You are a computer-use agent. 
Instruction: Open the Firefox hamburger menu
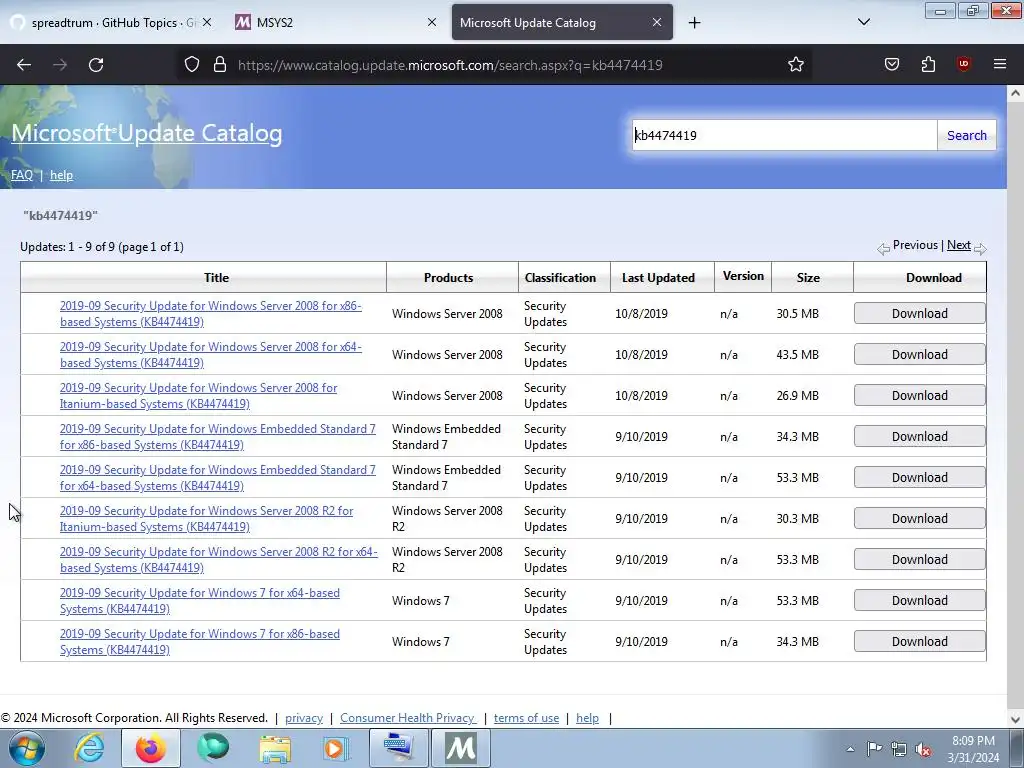[x=1000, y=64]
